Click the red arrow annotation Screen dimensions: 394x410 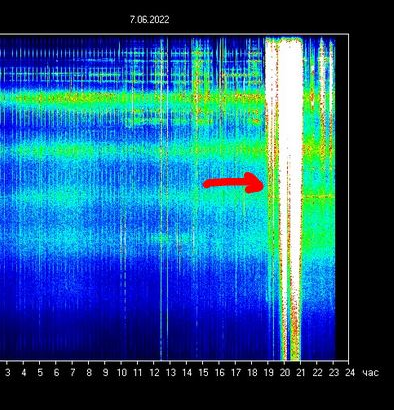[x=233, y=183]
